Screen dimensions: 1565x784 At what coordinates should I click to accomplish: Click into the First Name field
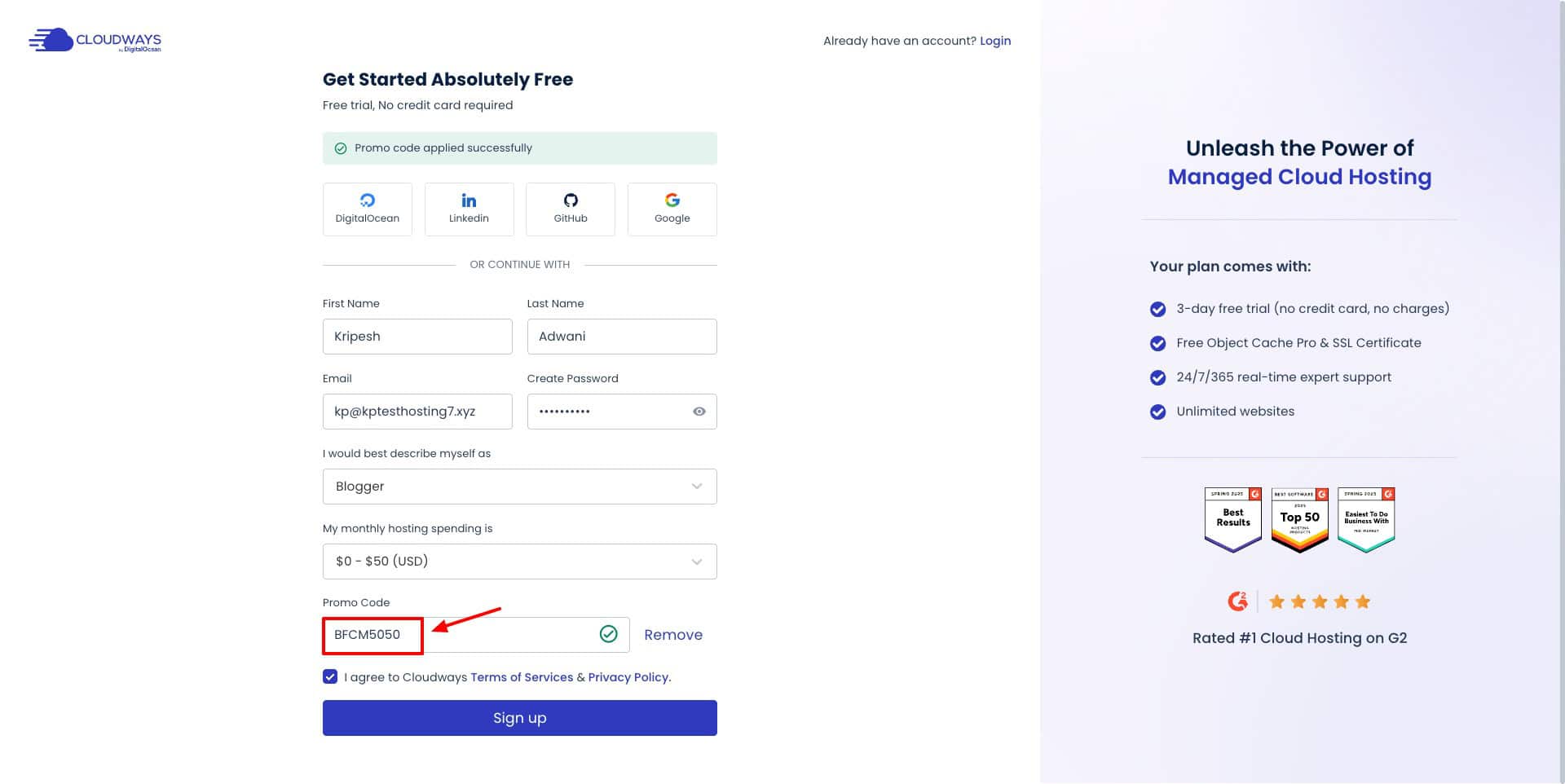(x=417, y=337)
